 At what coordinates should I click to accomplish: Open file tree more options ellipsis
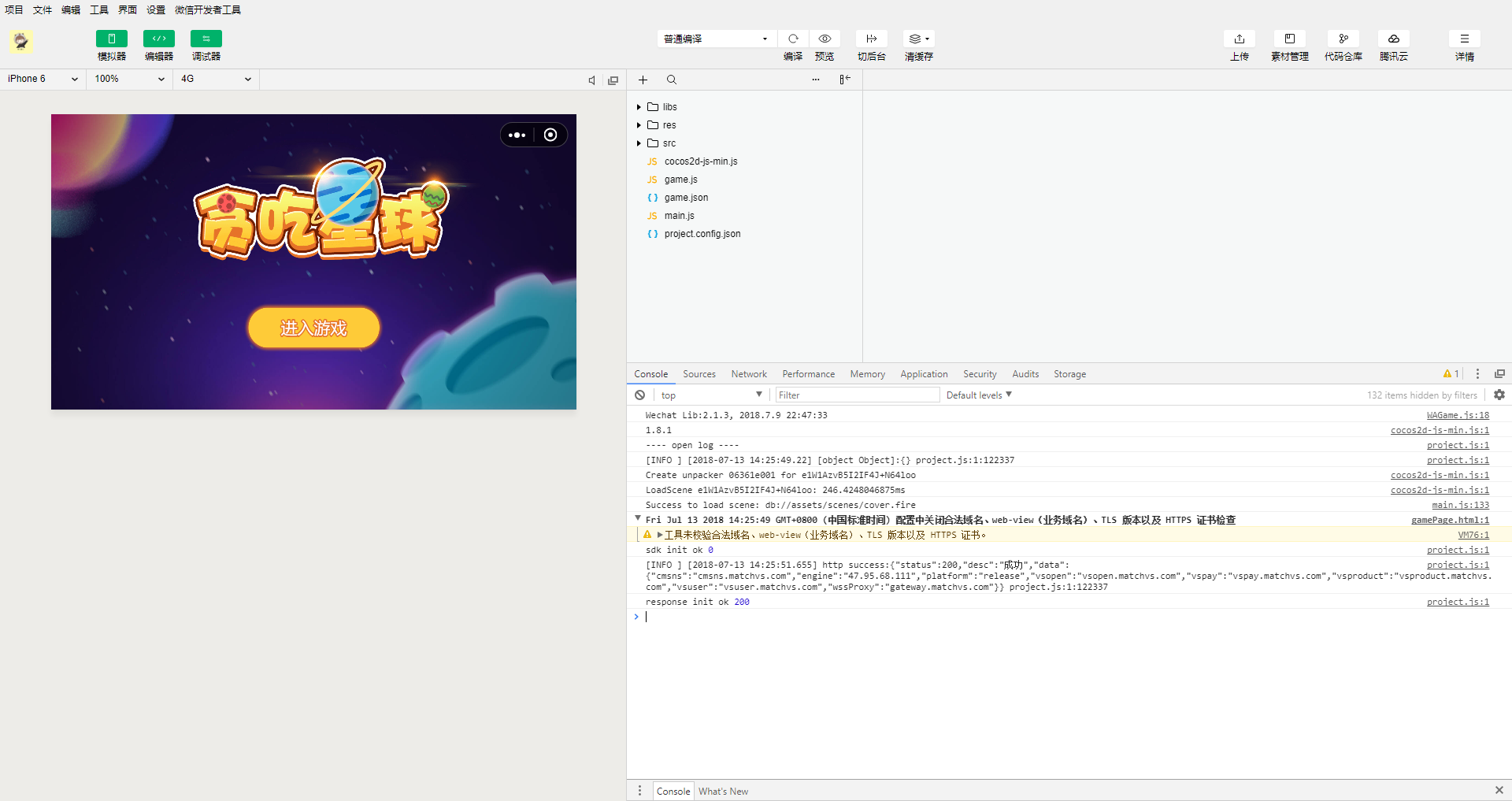(816, 80)
